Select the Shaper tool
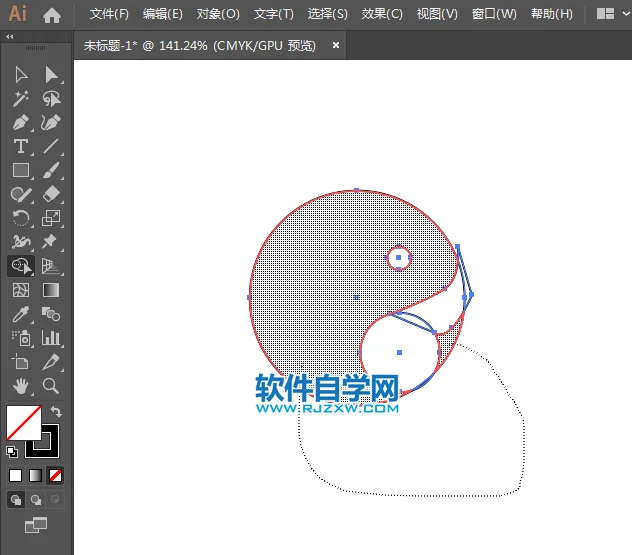Viewport: 632px width, 555px height. coord(21,194)
